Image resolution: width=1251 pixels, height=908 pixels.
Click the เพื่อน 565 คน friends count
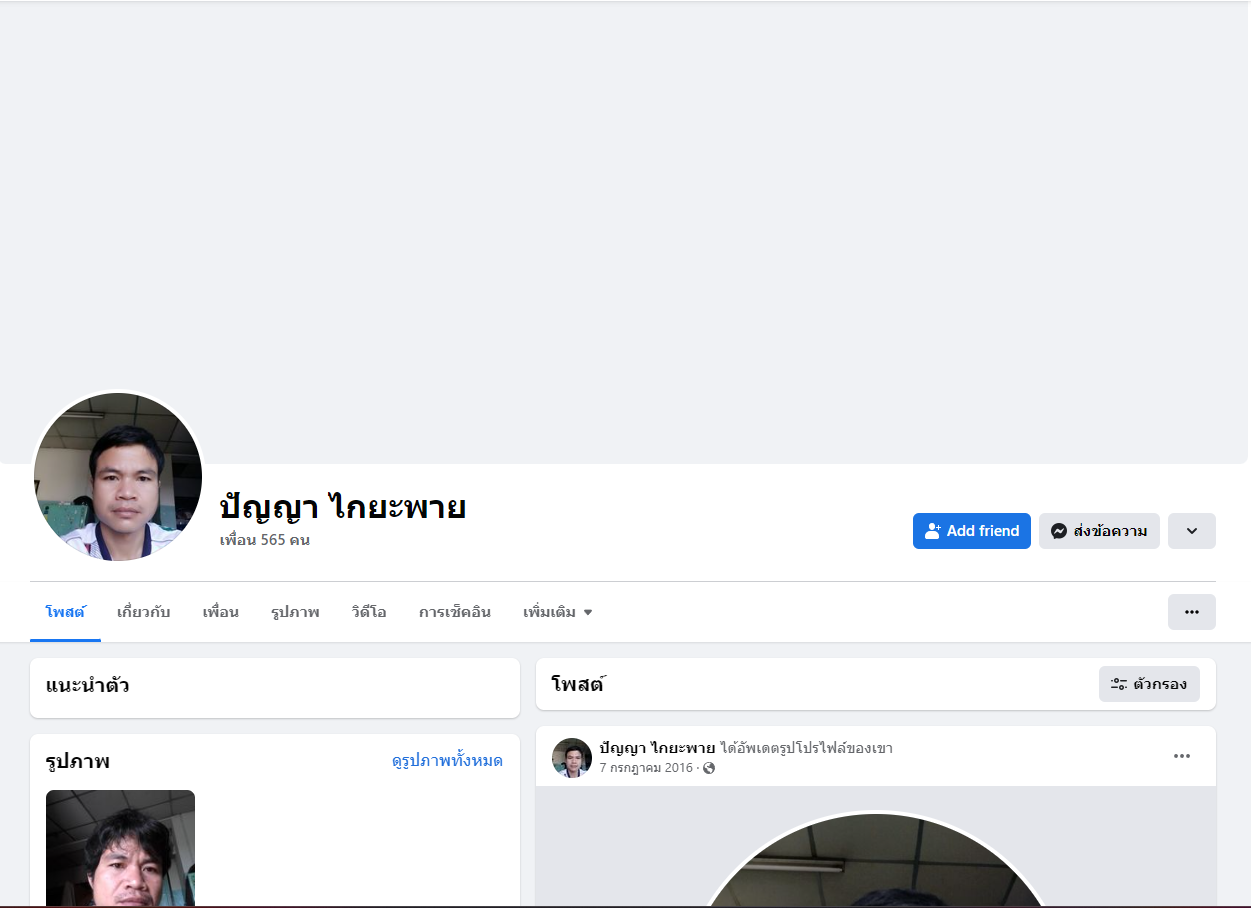265,540
